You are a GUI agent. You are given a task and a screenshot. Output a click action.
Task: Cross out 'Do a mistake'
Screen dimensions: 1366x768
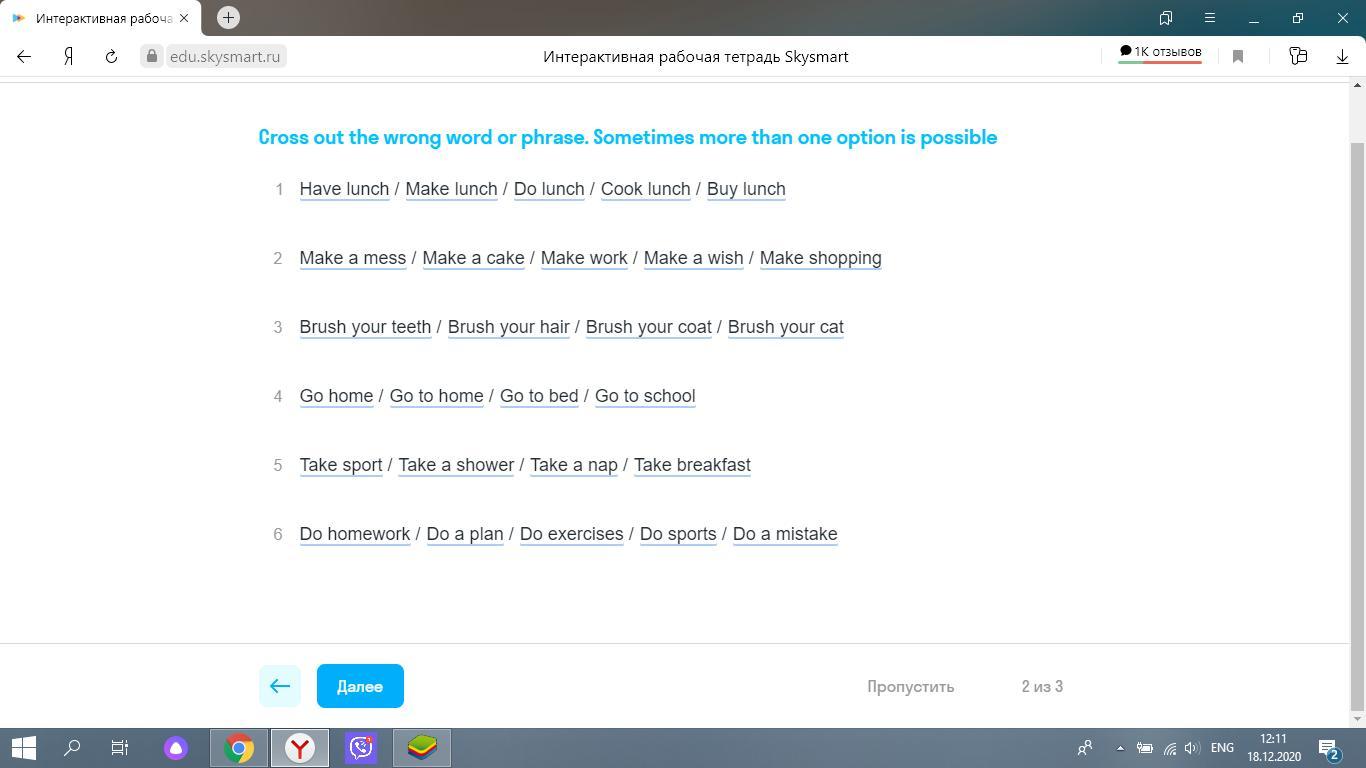click(x=785, y=534)
